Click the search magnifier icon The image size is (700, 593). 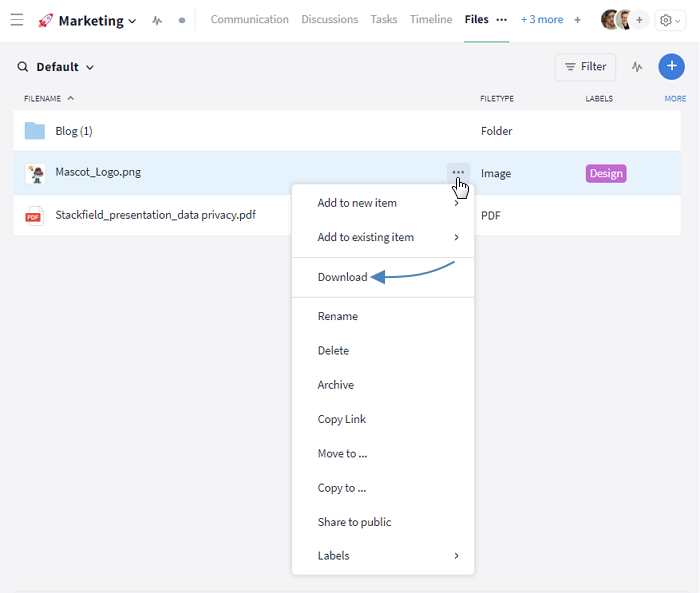coord(23,67)
